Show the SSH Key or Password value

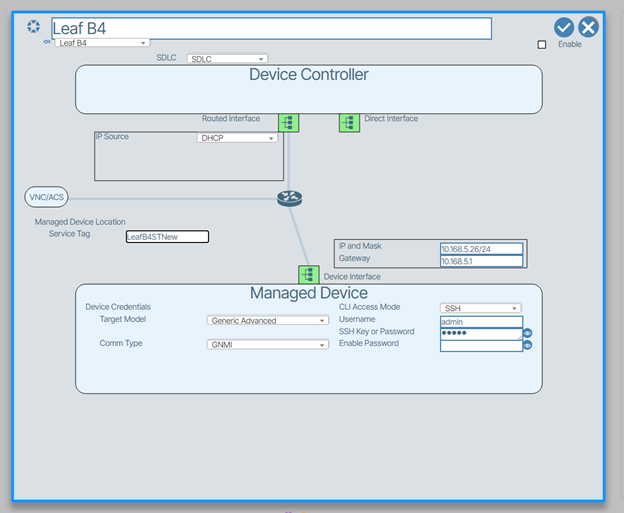tap(528, 334)
